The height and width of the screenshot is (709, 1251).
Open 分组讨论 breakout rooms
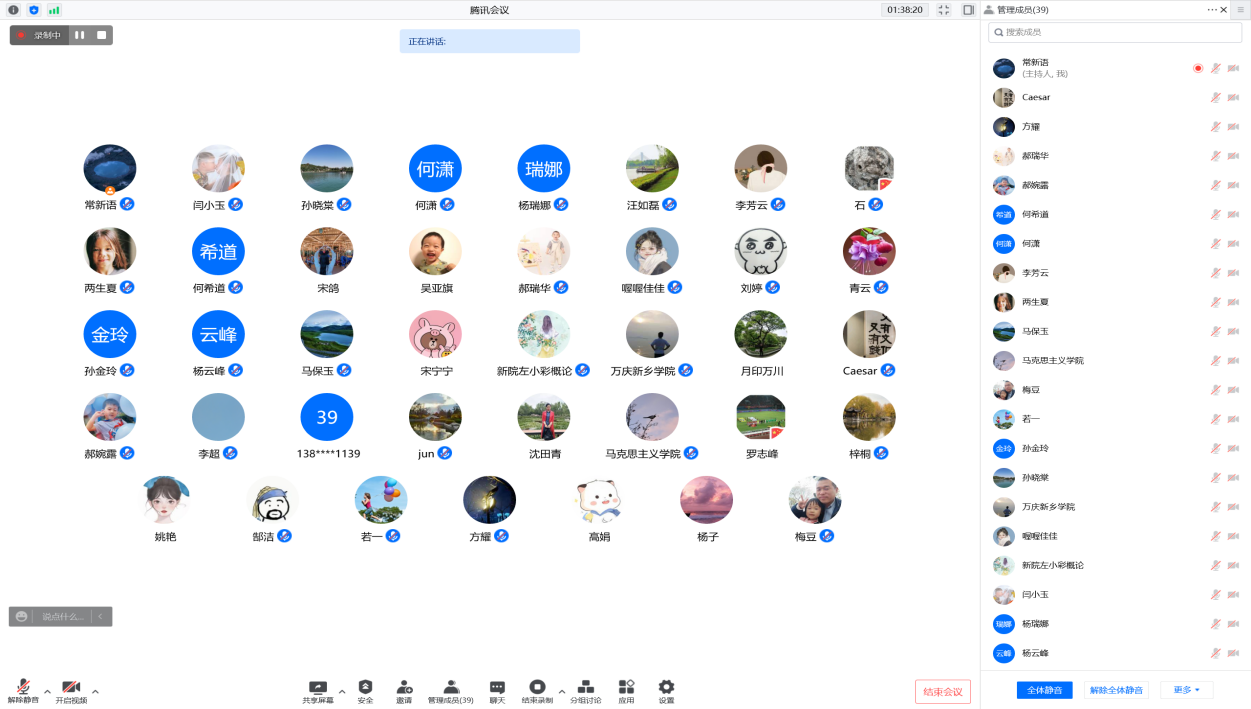(x=586, y=691)
